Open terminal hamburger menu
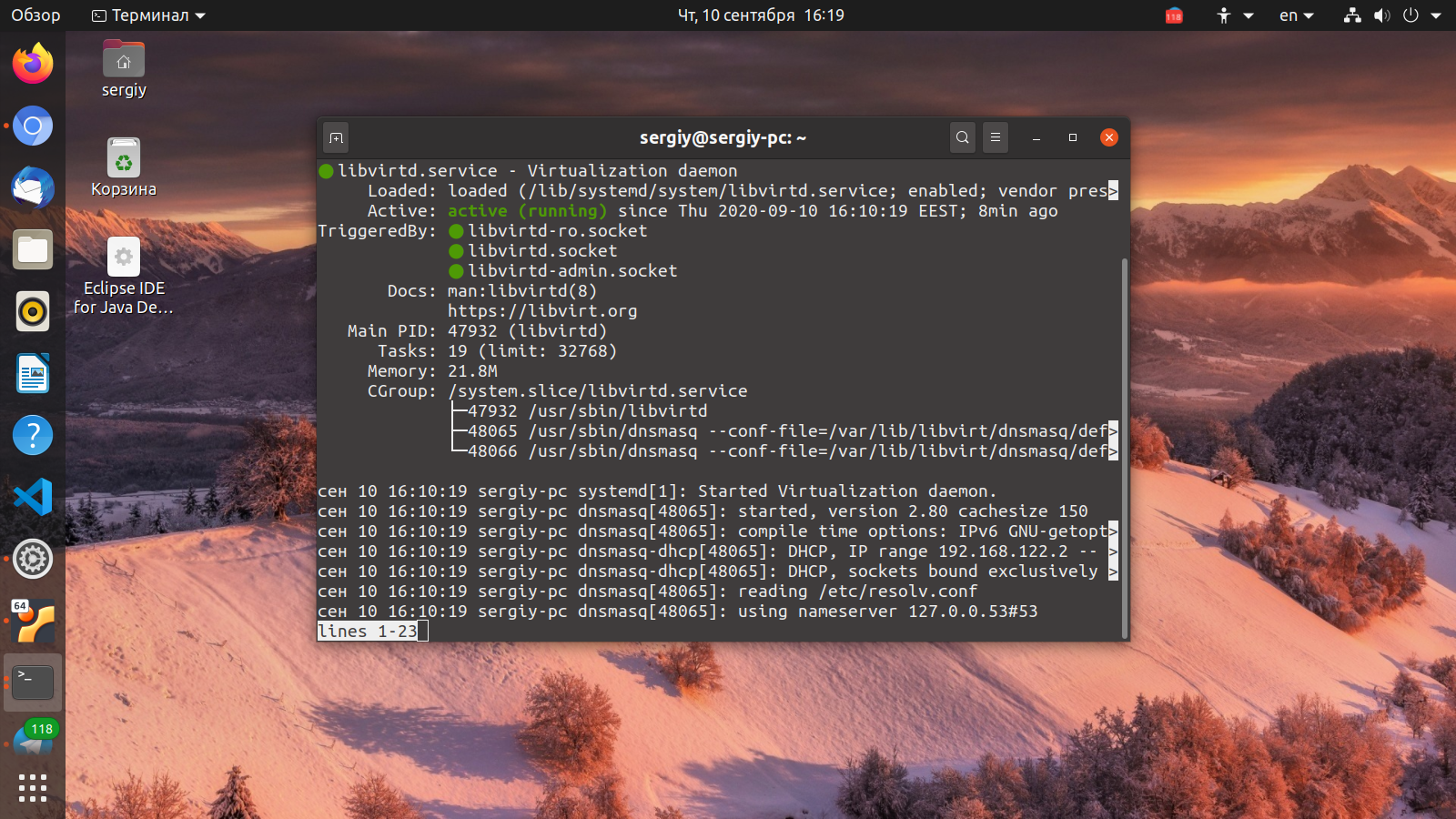The image size is (1456, 819). (x=996, y=137)
